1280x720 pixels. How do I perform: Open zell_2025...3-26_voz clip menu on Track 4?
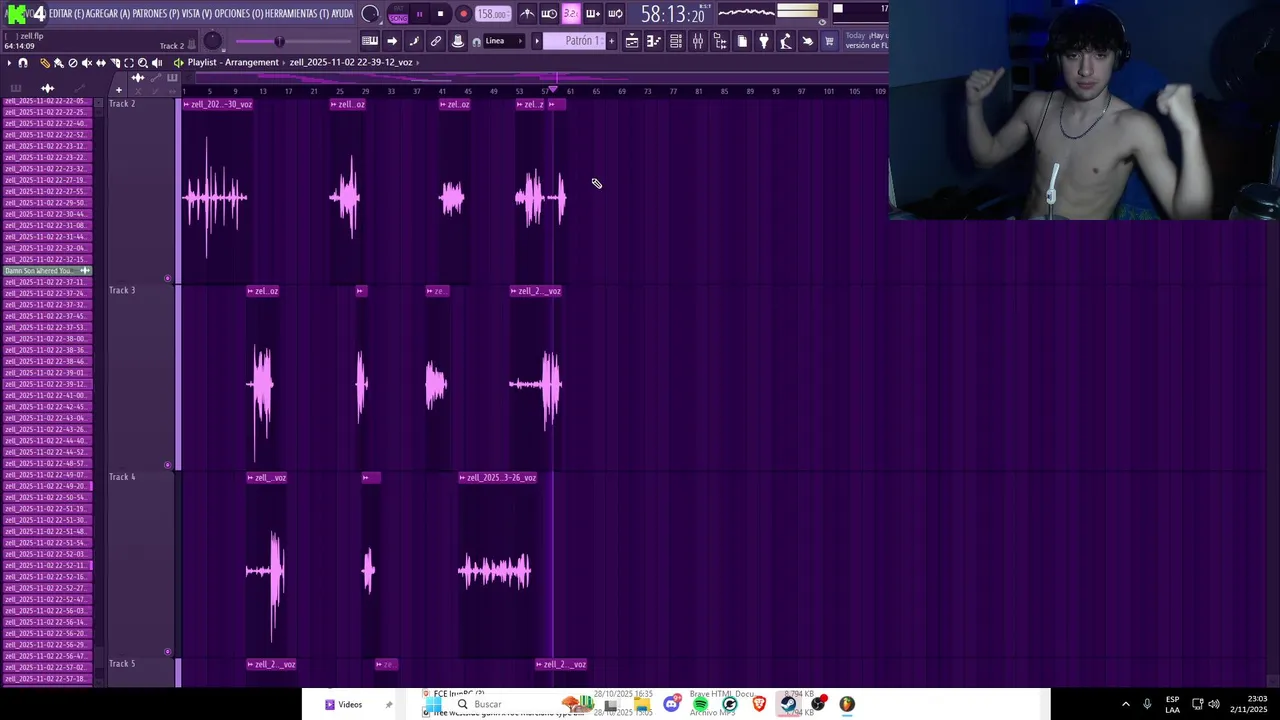click(462, 478)
